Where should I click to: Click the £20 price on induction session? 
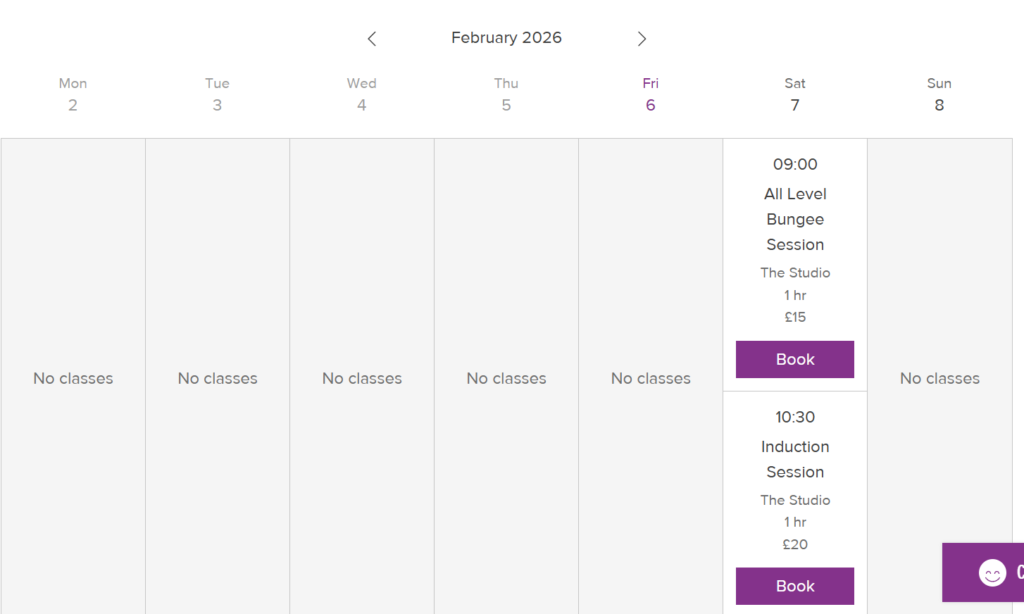795,544
